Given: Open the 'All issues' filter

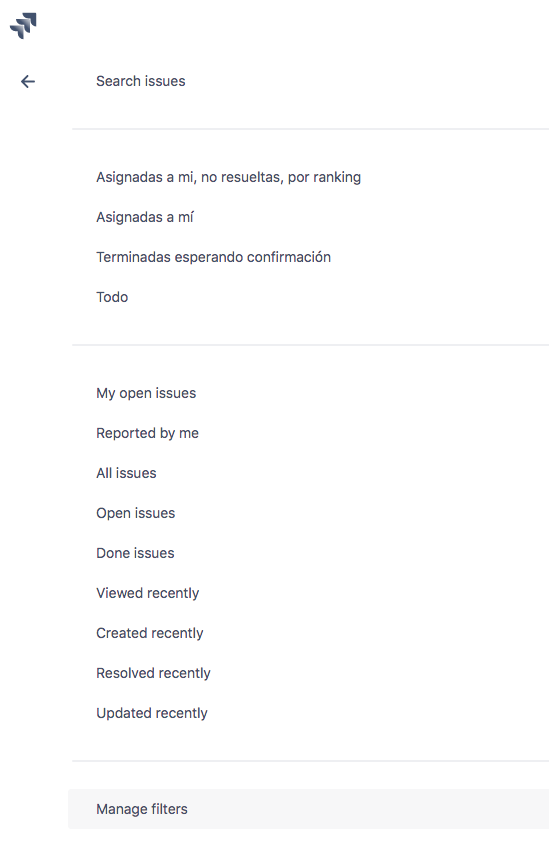Looking at the screenshot, I should point(126,473).
